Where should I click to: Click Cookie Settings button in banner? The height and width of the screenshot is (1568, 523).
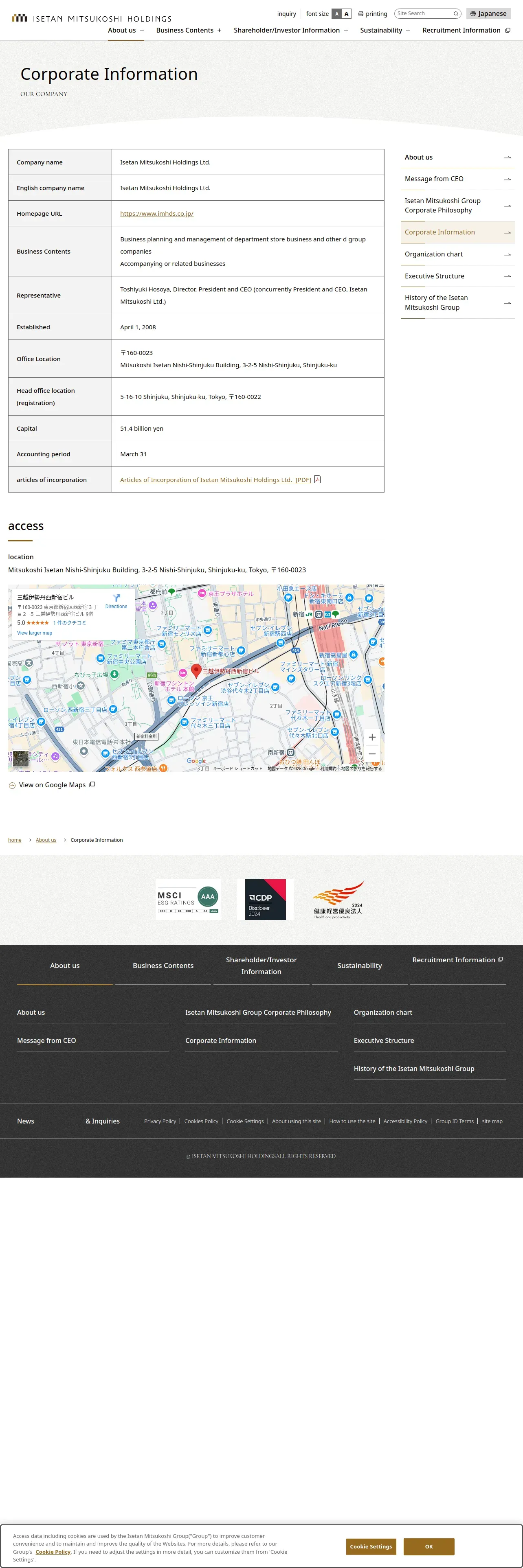[x=371, y=1546]
